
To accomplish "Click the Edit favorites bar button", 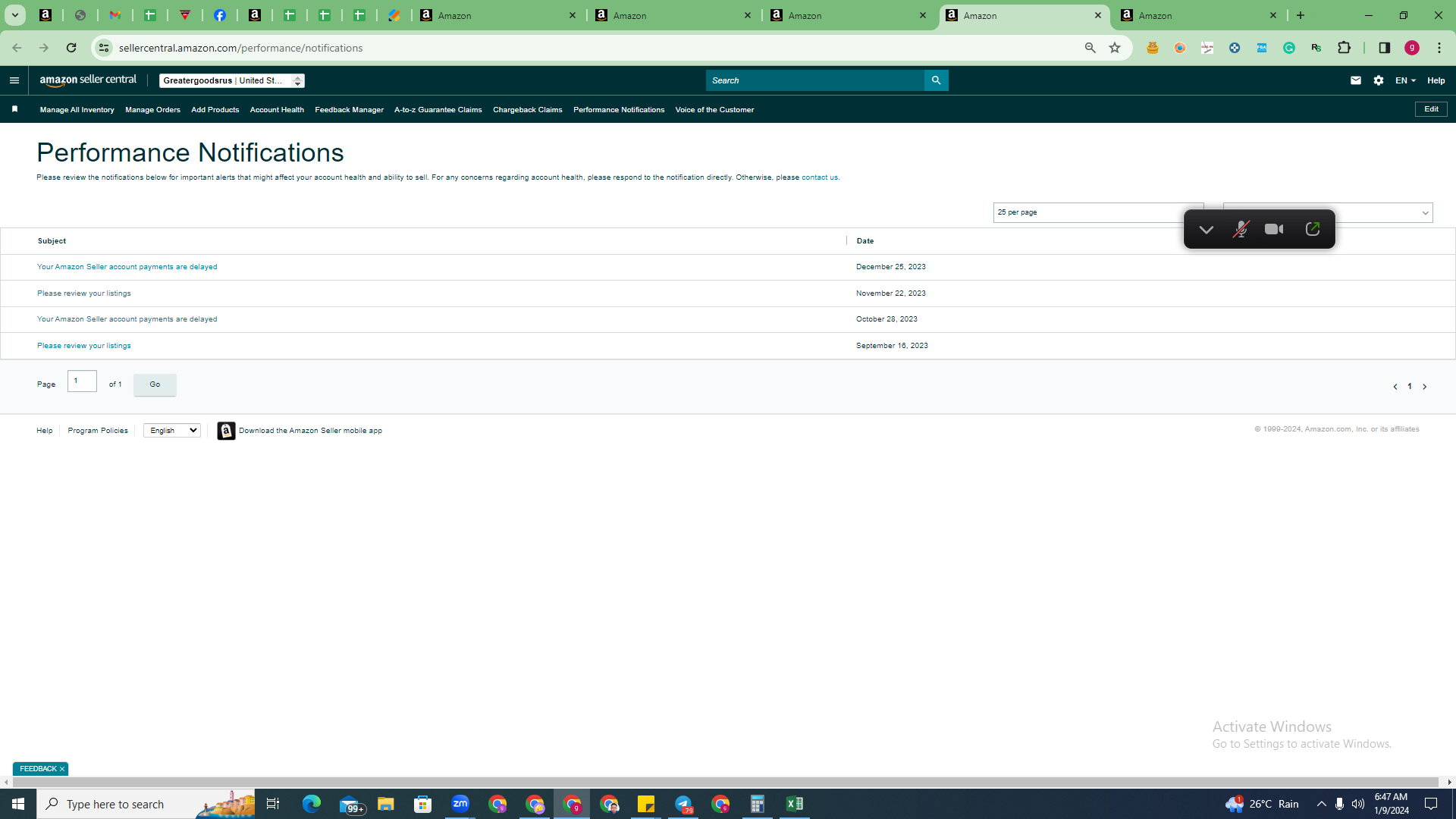I will [x=1431, y=109].
